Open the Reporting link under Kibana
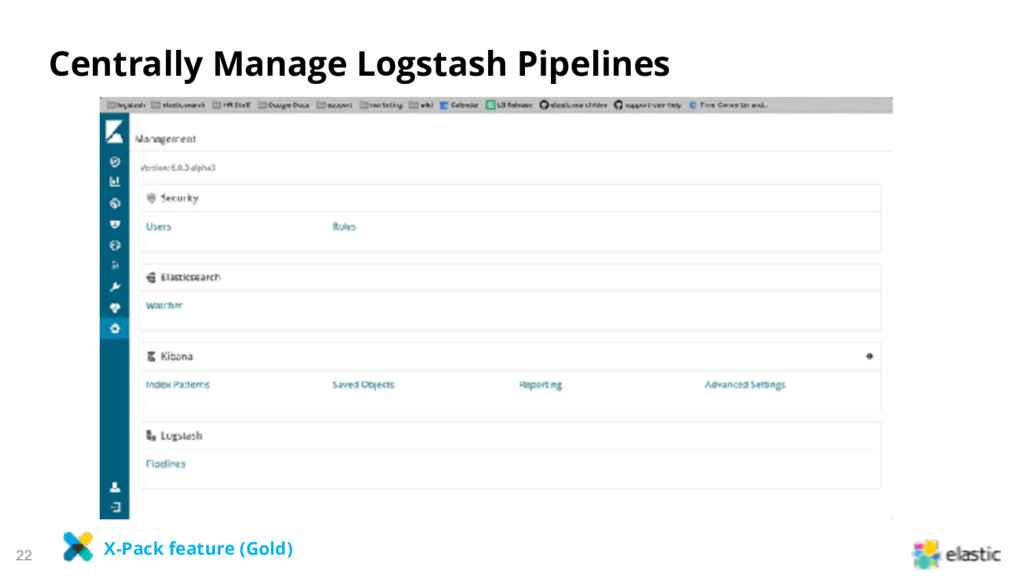Screen dimensions: 1024x576 pyautogui.click(x=540, y=385)
